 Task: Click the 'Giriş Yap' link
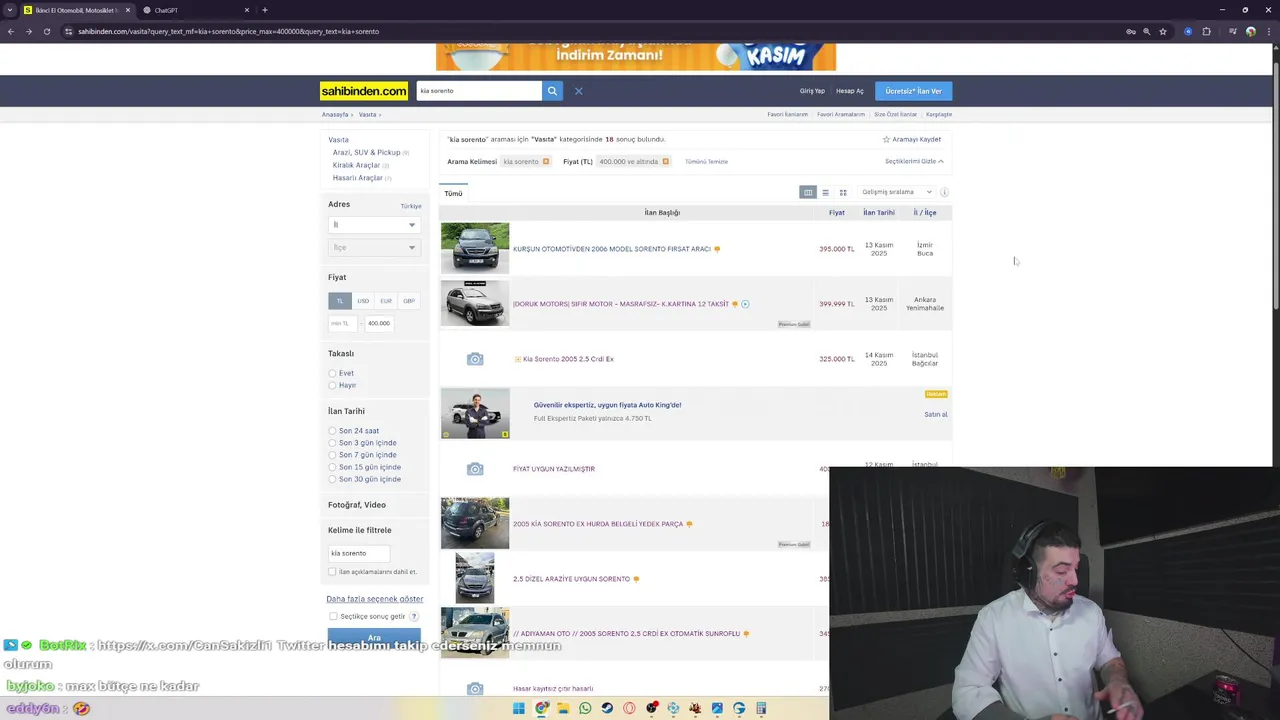click(x=812, y=91)
